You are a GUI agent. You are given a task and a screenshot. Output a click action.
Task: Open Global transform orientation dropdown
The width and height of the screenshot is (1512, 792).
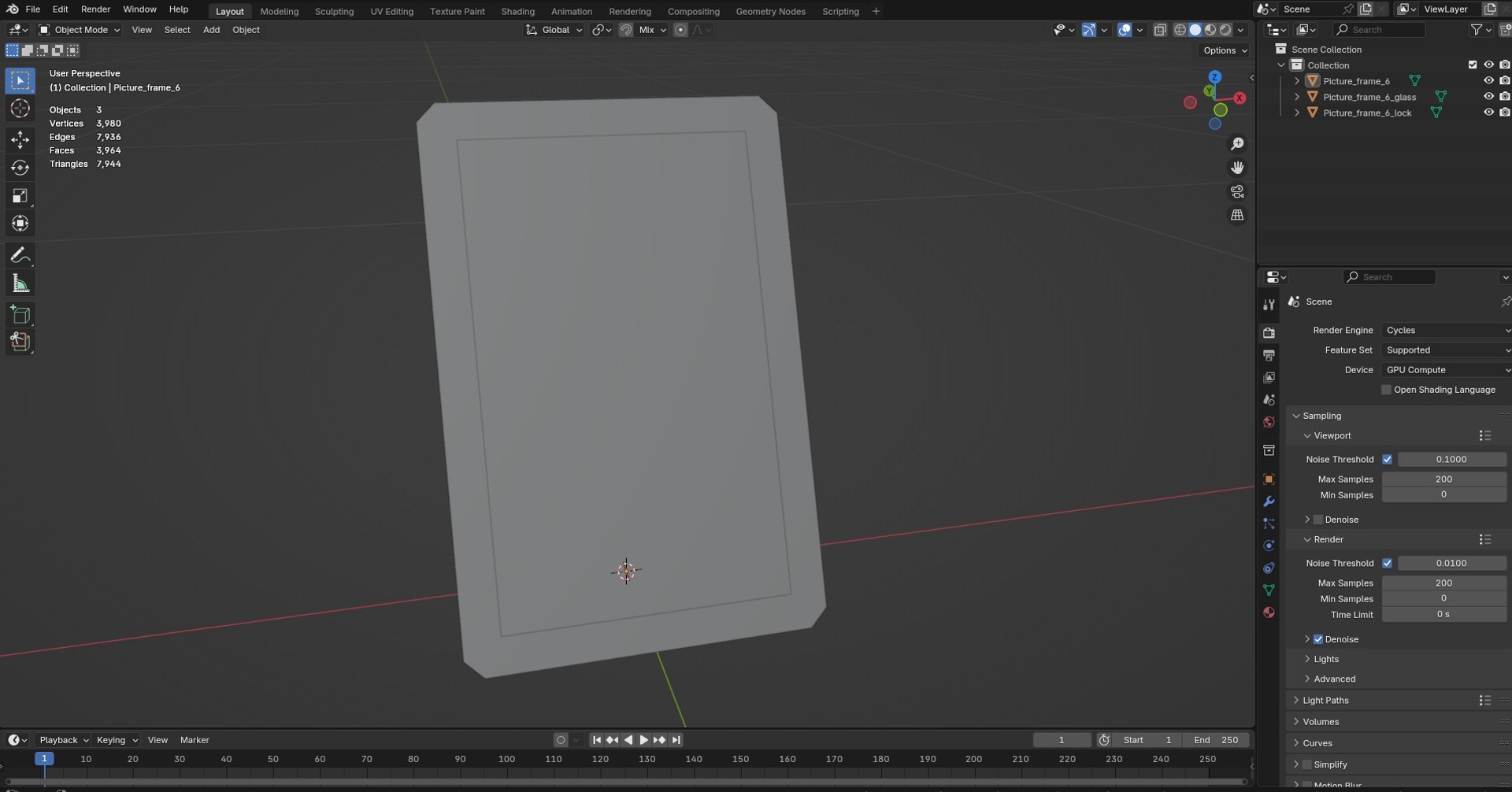[x=554, y=30]
